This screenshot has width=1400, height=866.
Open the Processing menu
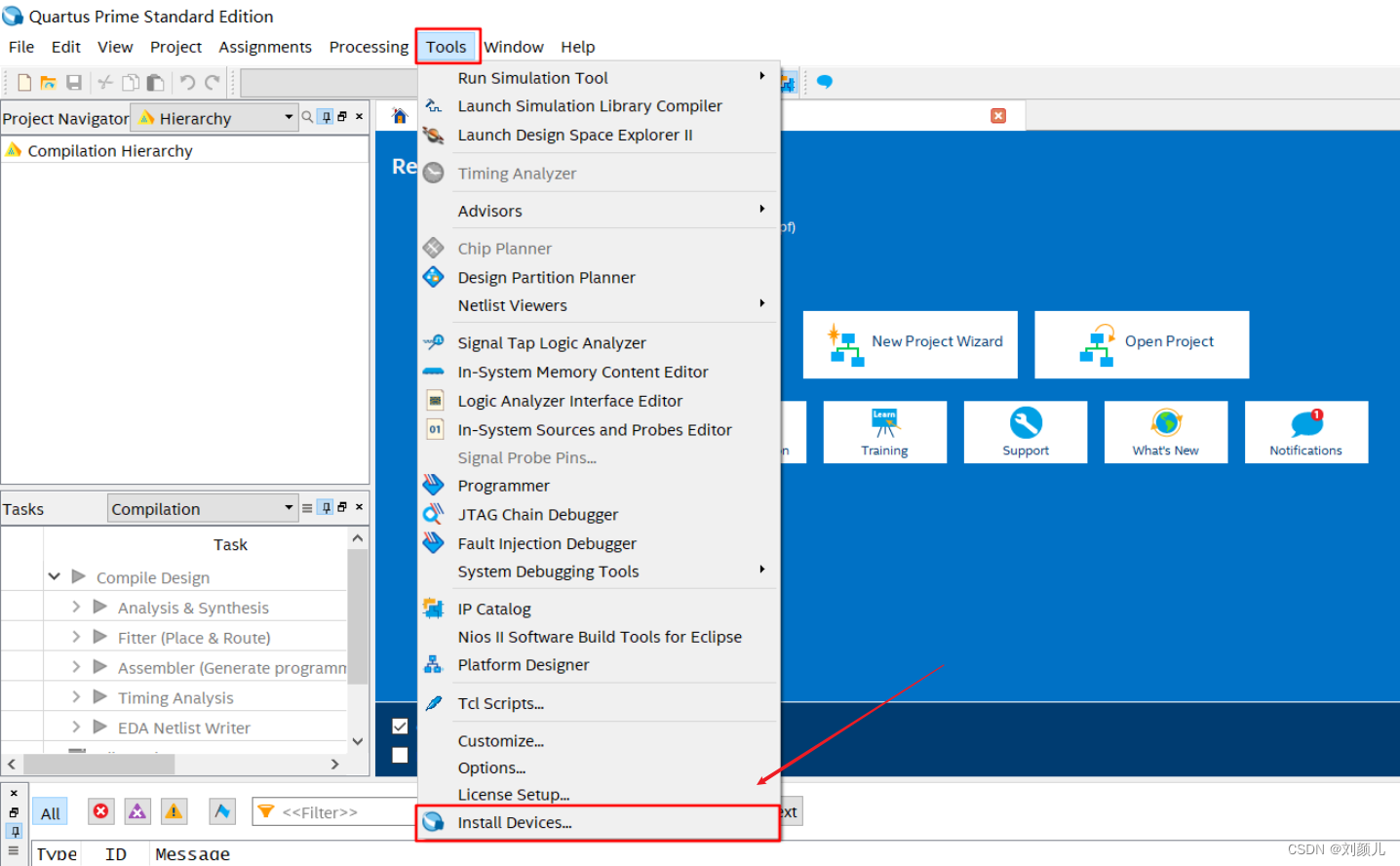click(x=369, y=47)
